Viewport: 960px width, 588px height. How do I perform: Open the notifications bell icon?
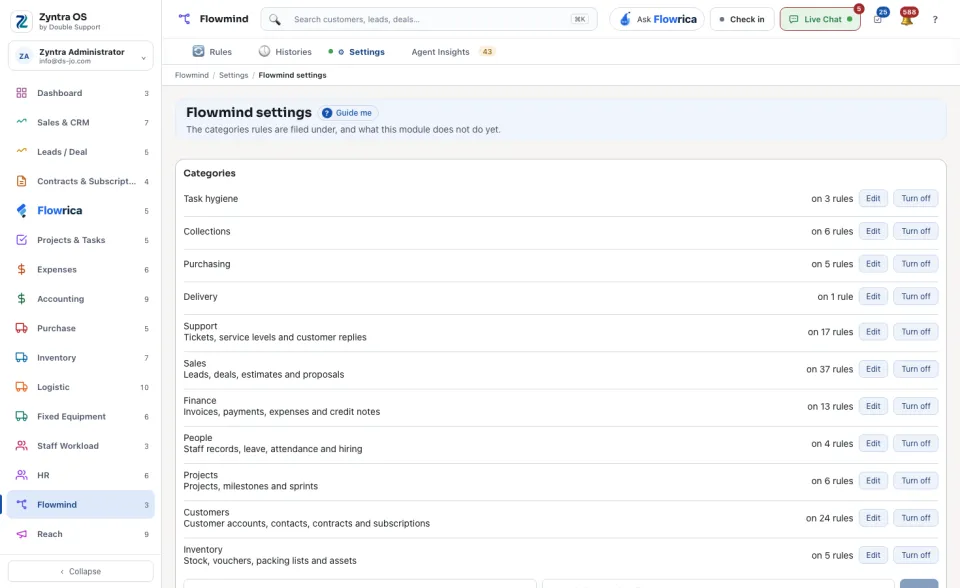click(907, 19)
